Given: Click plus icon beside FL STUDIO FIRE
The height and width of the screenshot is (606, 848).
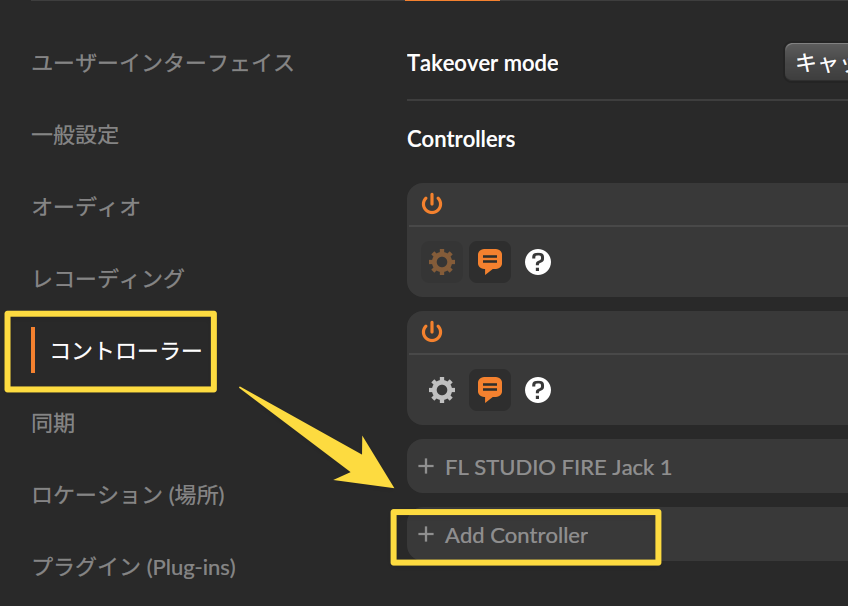Looking at the screenshot, I should coord(426,466).
